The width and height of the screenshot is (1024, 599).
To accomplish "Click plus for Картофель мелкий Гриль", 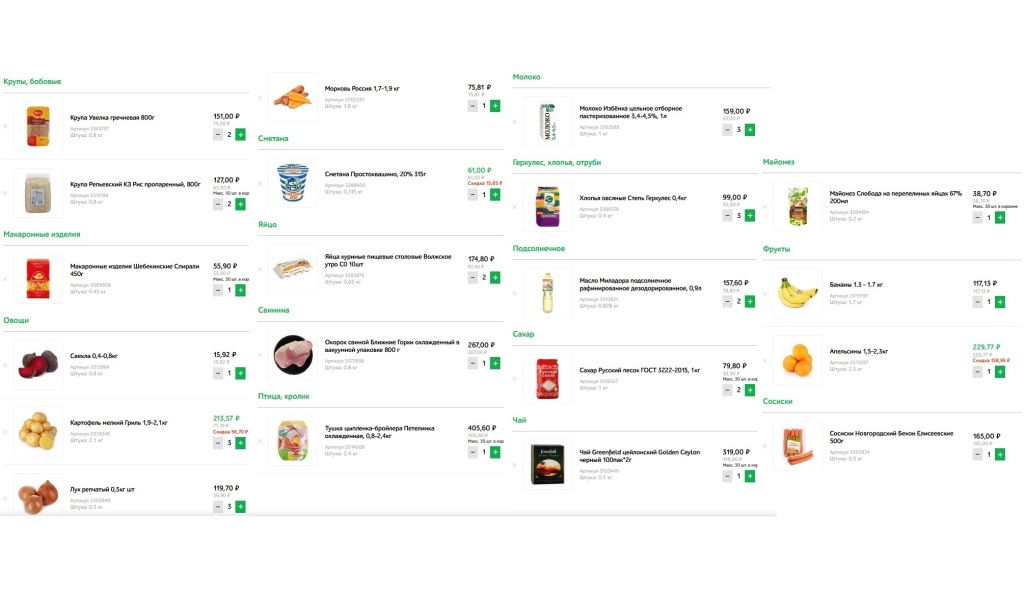I will pyautogui.click(x=240, y=443).
